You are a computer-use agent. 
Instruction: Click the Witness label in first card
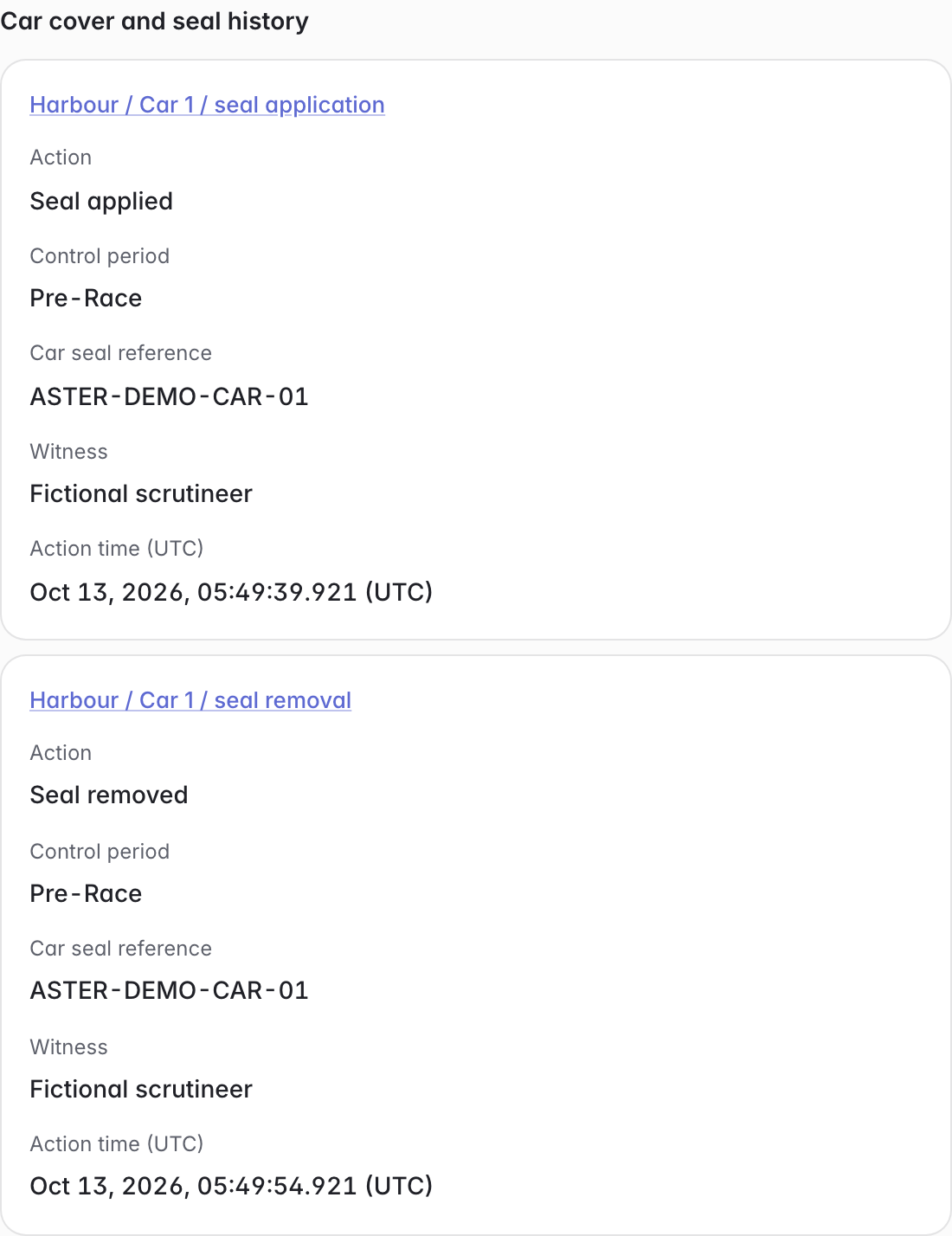[69, 452]
